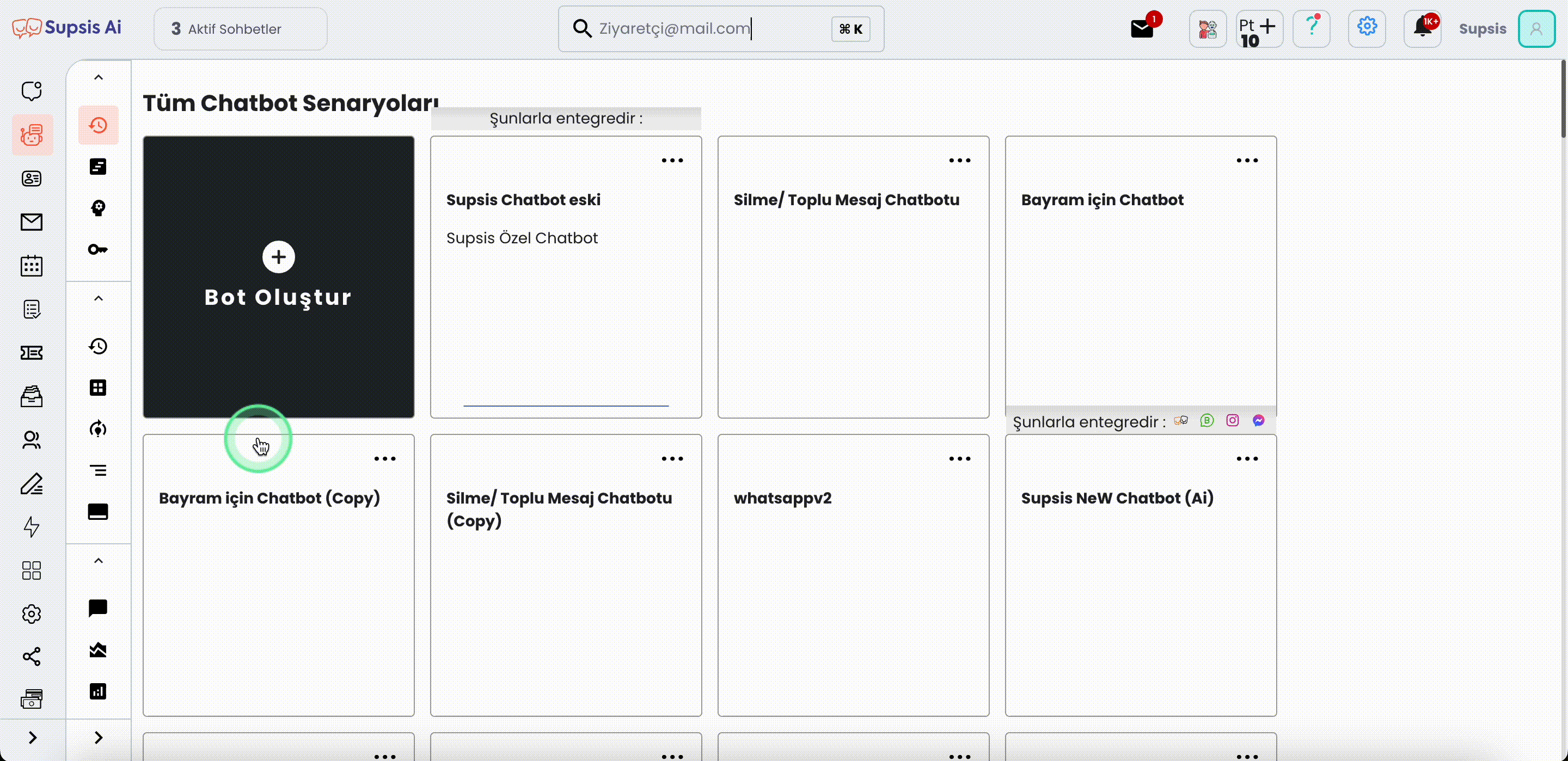Expand main sidebar with bottom arrow
This screenshot has height=761, width=1568.
pyautogui.click(x=32, y=738)
